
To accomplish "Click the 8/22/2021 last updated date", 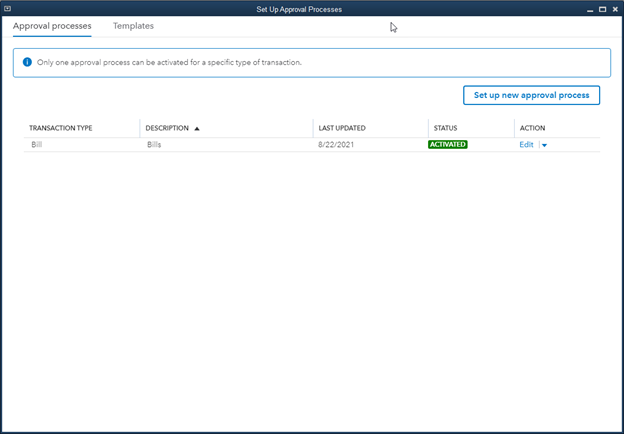I will pos(335,145).
